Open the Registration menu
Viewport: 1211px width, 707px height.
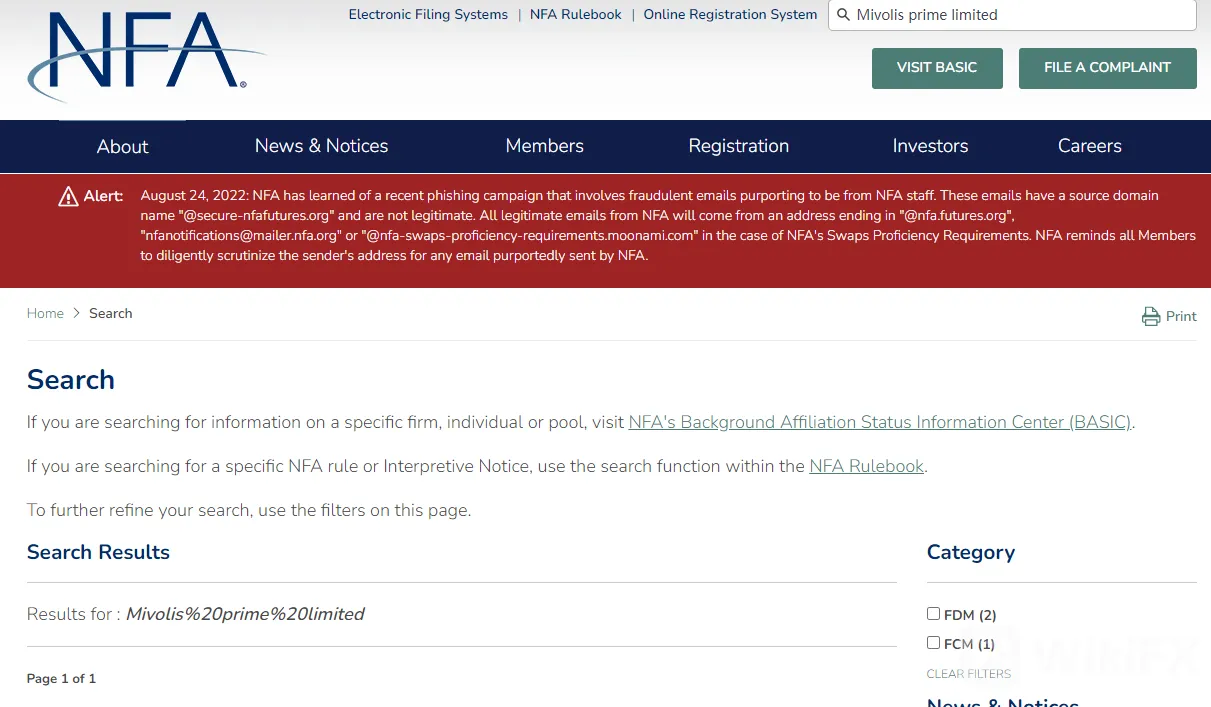[738, 146]
